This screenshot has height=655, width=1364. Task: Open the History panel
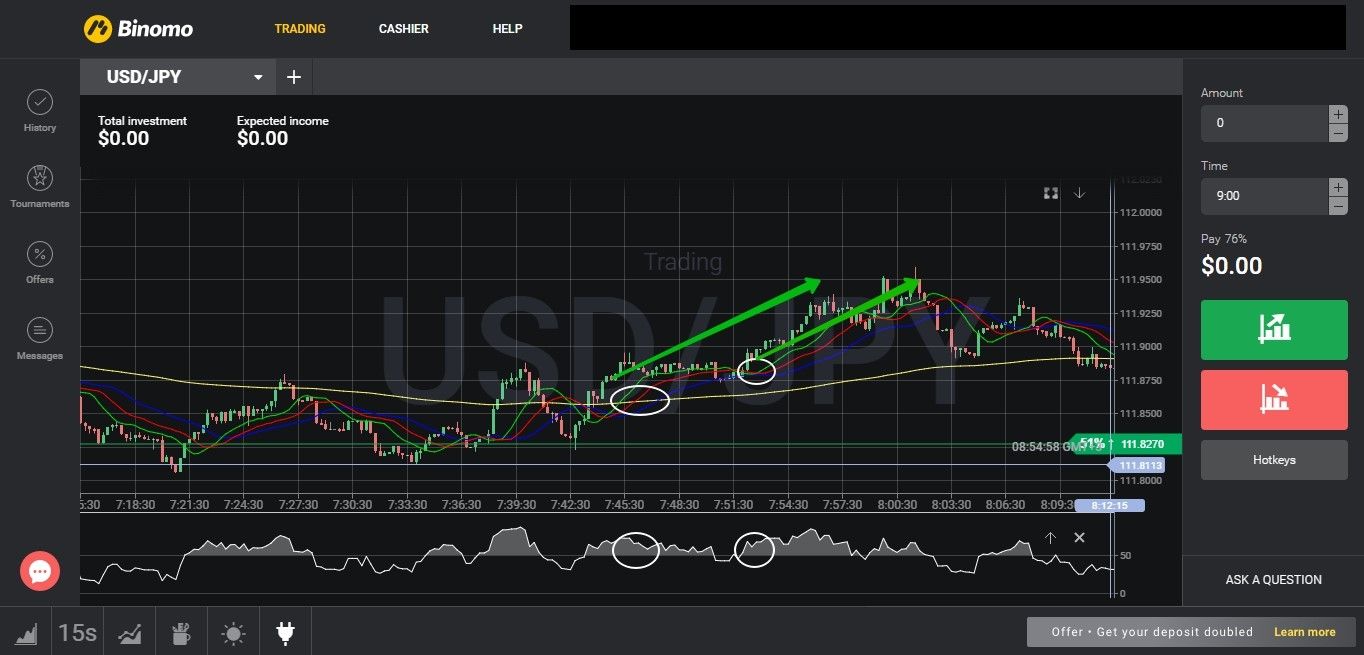tap(40, 111)
